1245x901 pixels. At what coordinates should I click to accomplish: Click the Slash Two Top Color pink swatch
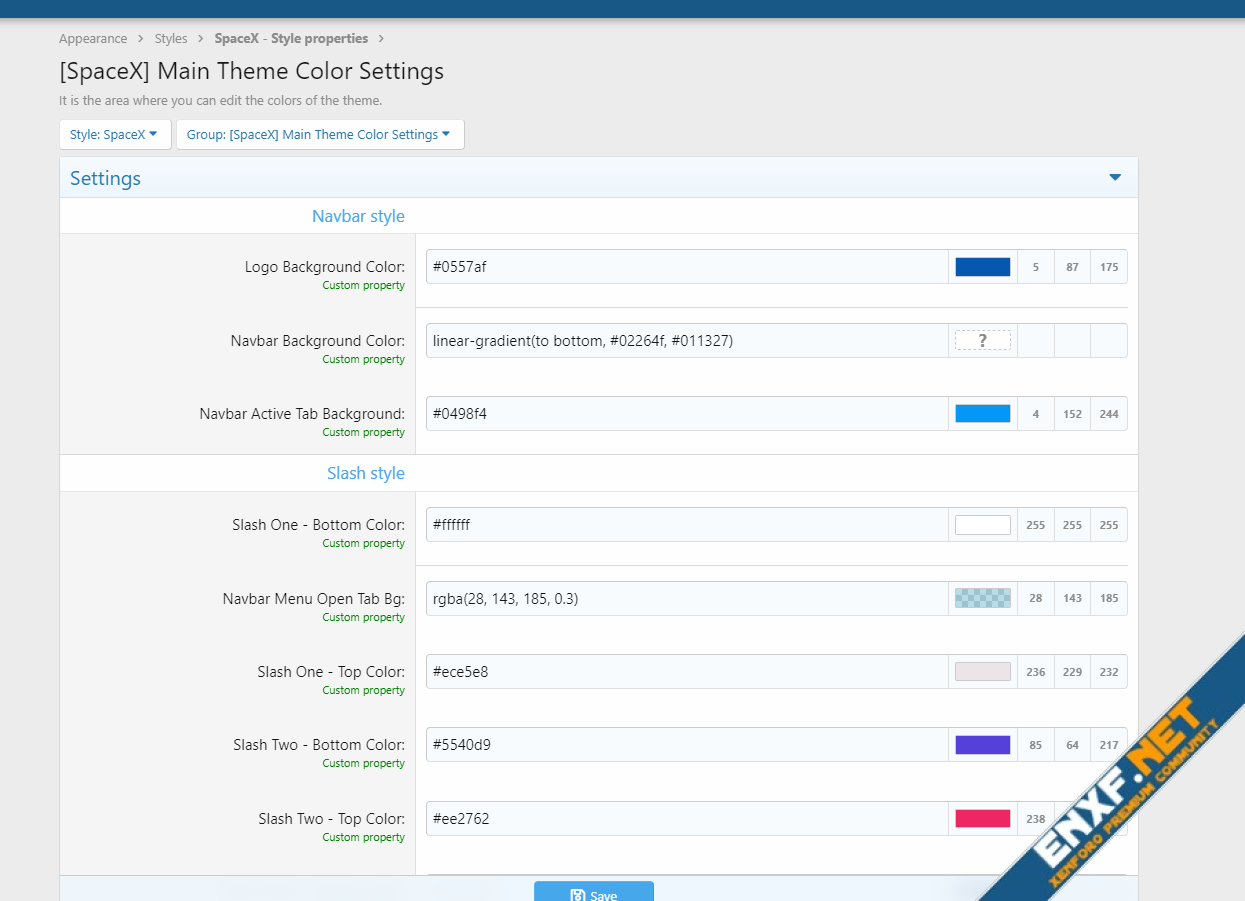click(x=982, y=819)
